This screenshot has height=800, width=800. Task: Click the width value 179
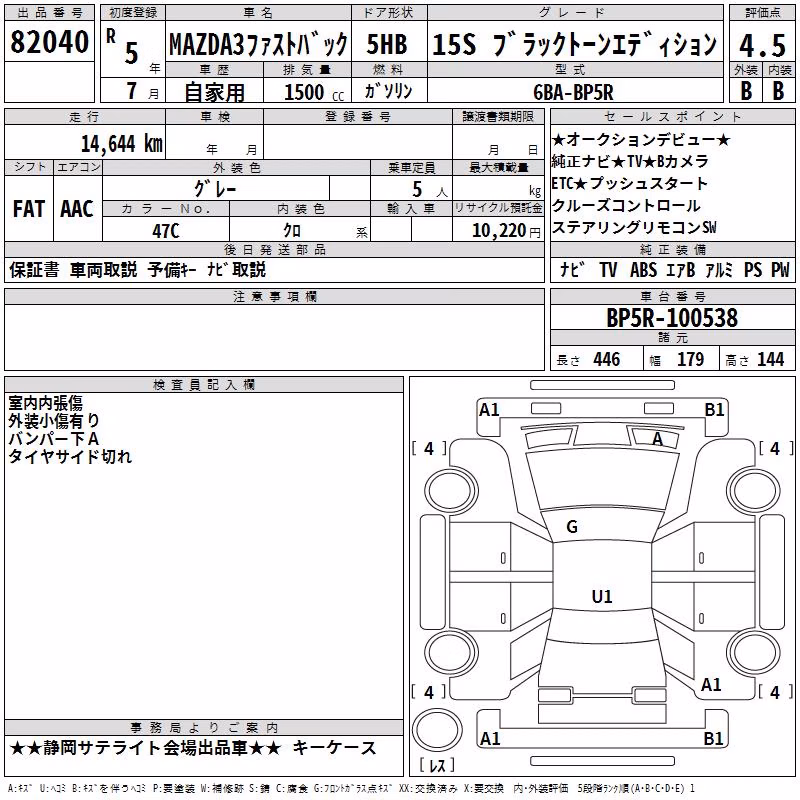690,360
